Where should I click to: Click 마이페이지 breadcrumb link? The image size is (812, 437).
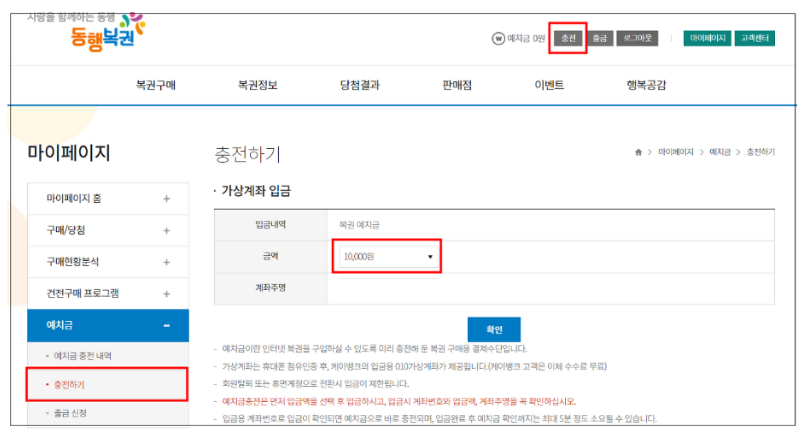[675, 152]
